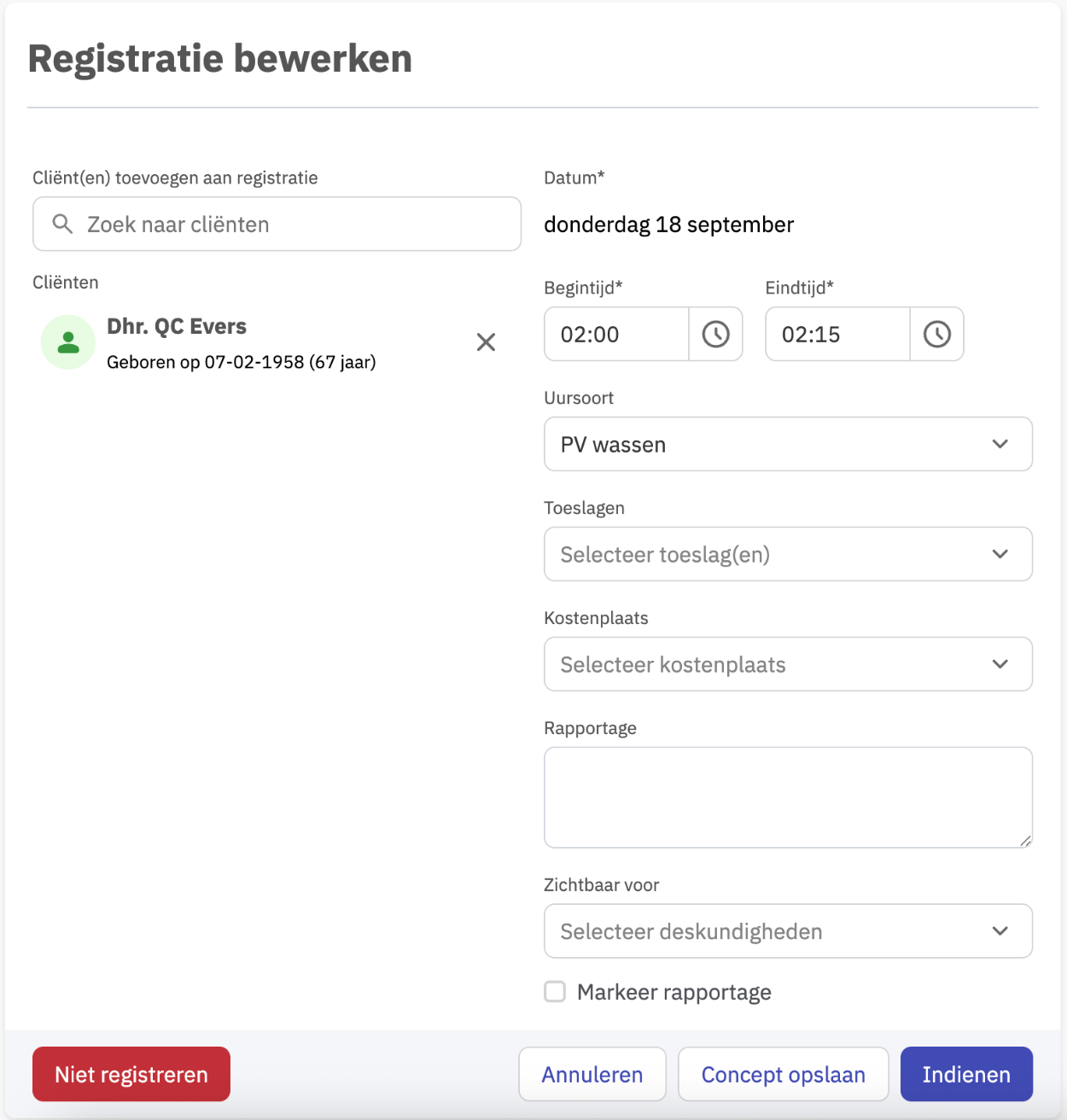Image resolution: width=1067 pixels, height=1120 pixels.
Task: Open the Eindtijd clock picker
Action: click(936, 334)
